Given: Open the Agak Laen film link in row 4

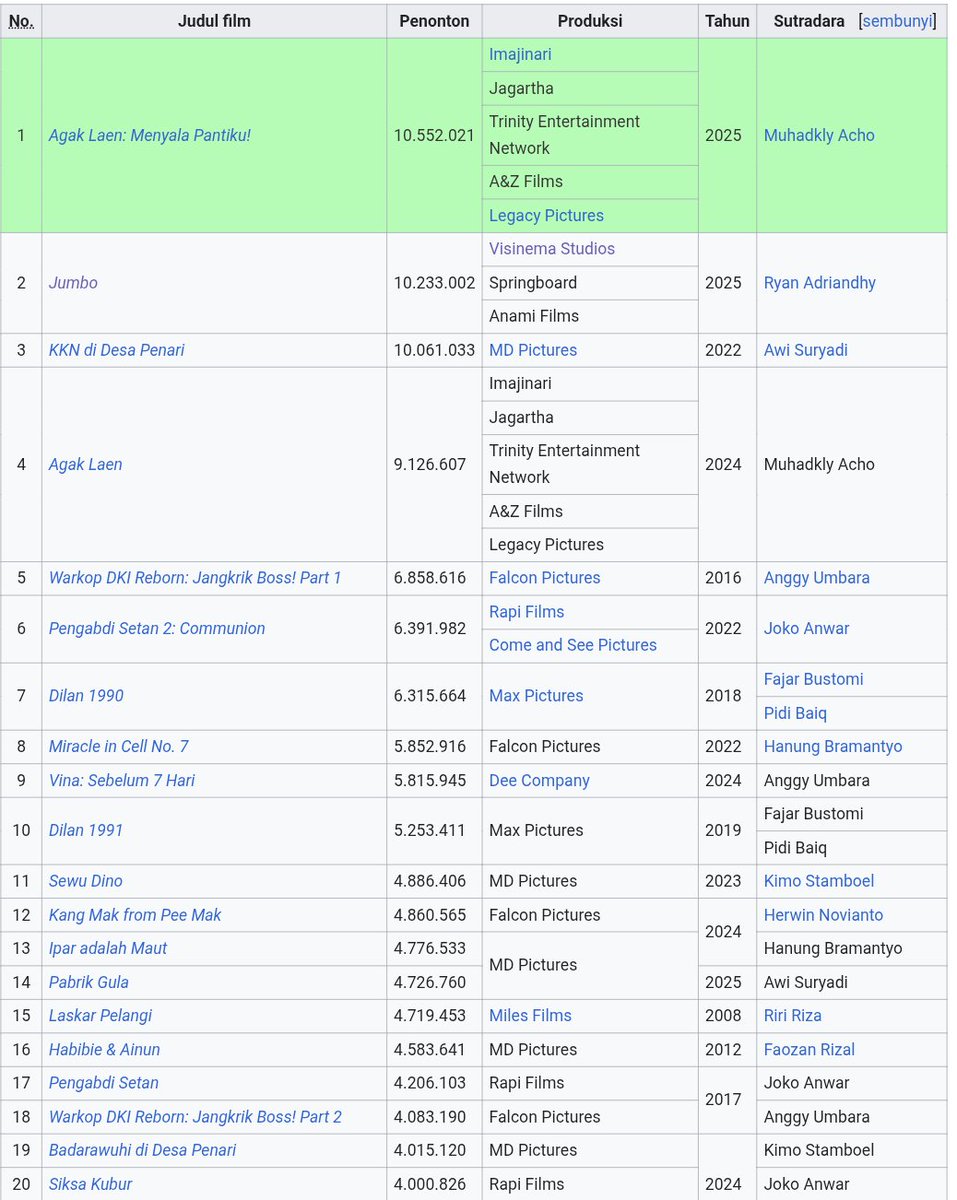Looking at the screenshot, I should click(86, 464).
